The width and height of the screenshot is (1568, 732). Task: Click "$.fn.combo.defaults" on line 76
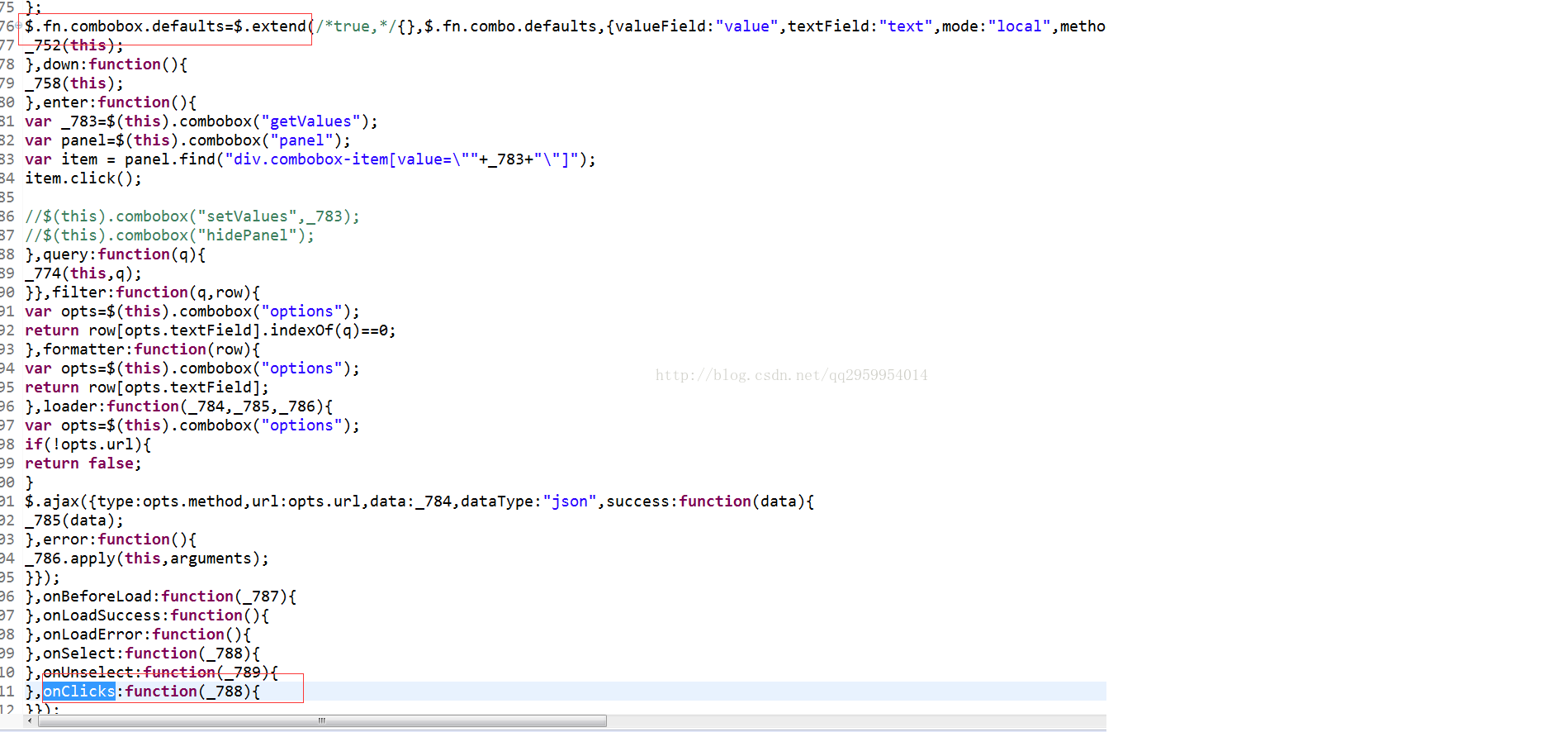[x=510, y=26]
